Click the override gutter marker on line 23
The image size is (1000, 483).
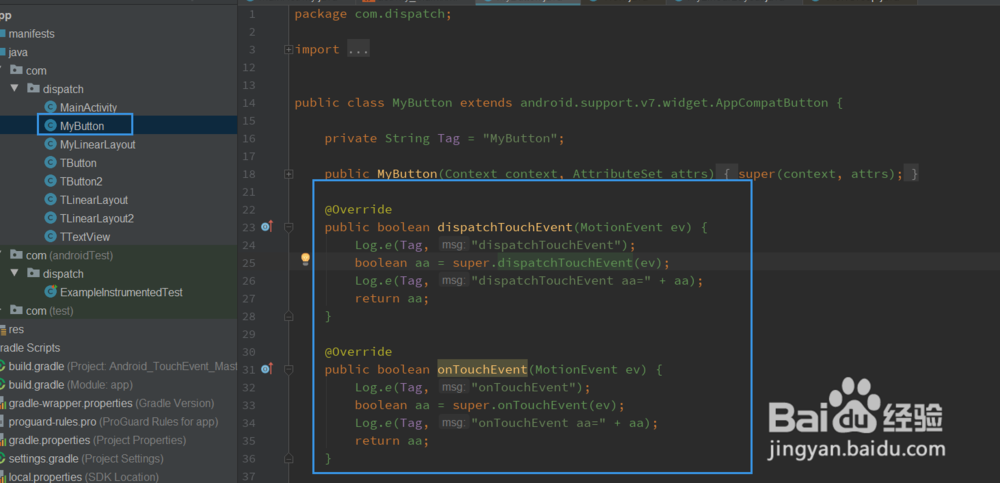pyautogui.click(x=267, y=227)
